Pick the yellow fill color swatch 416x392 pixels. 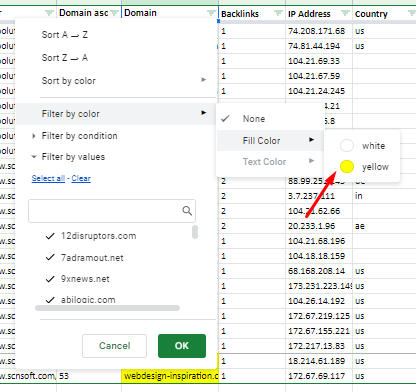[347, 167]
